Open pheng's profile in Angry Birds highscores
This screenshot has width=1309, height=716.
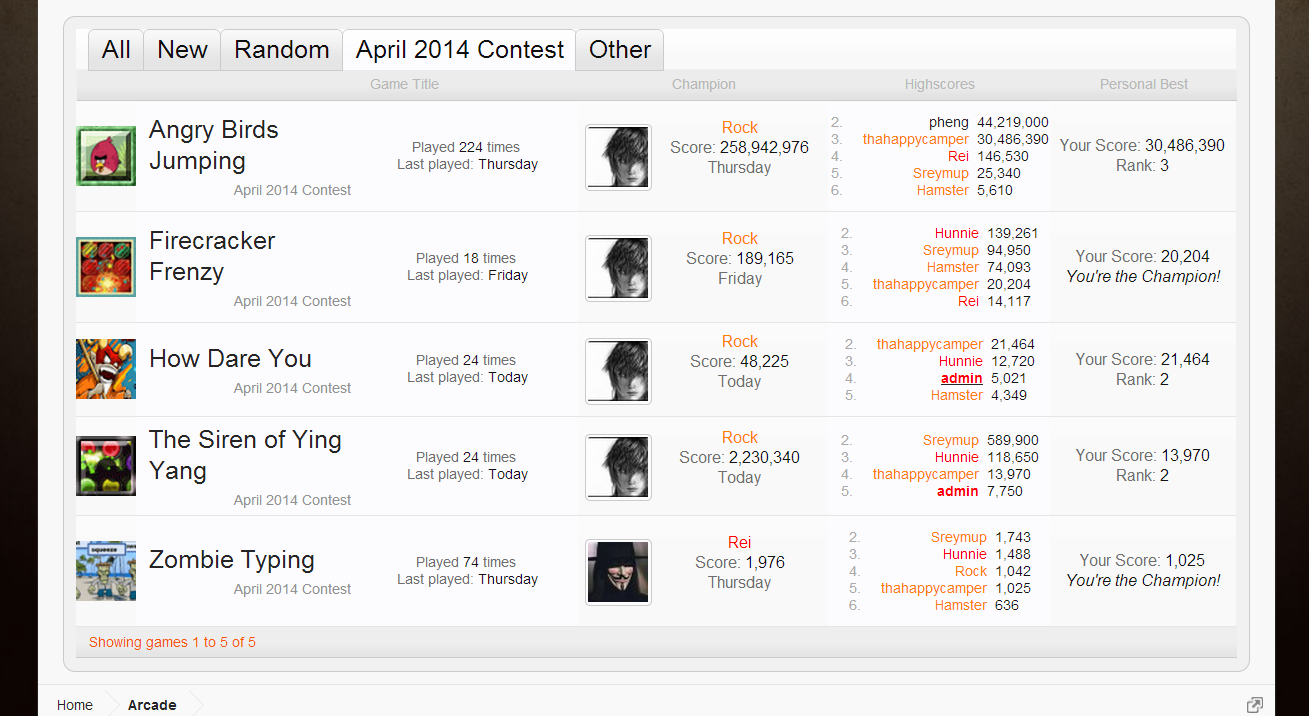point(949,122)
